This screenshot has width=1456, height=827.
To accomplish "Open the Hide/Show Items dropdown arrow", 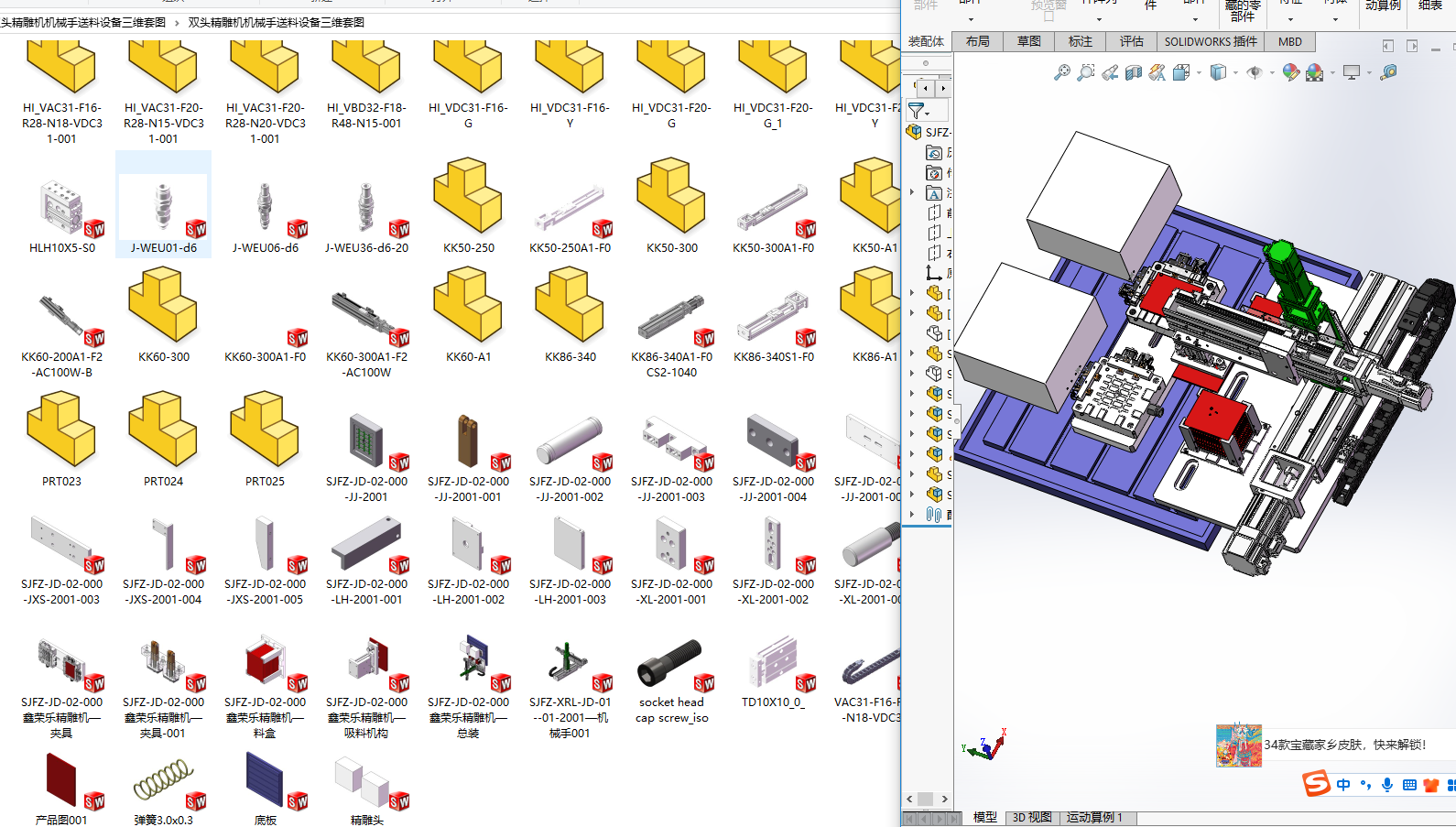I will (1272, 73).
